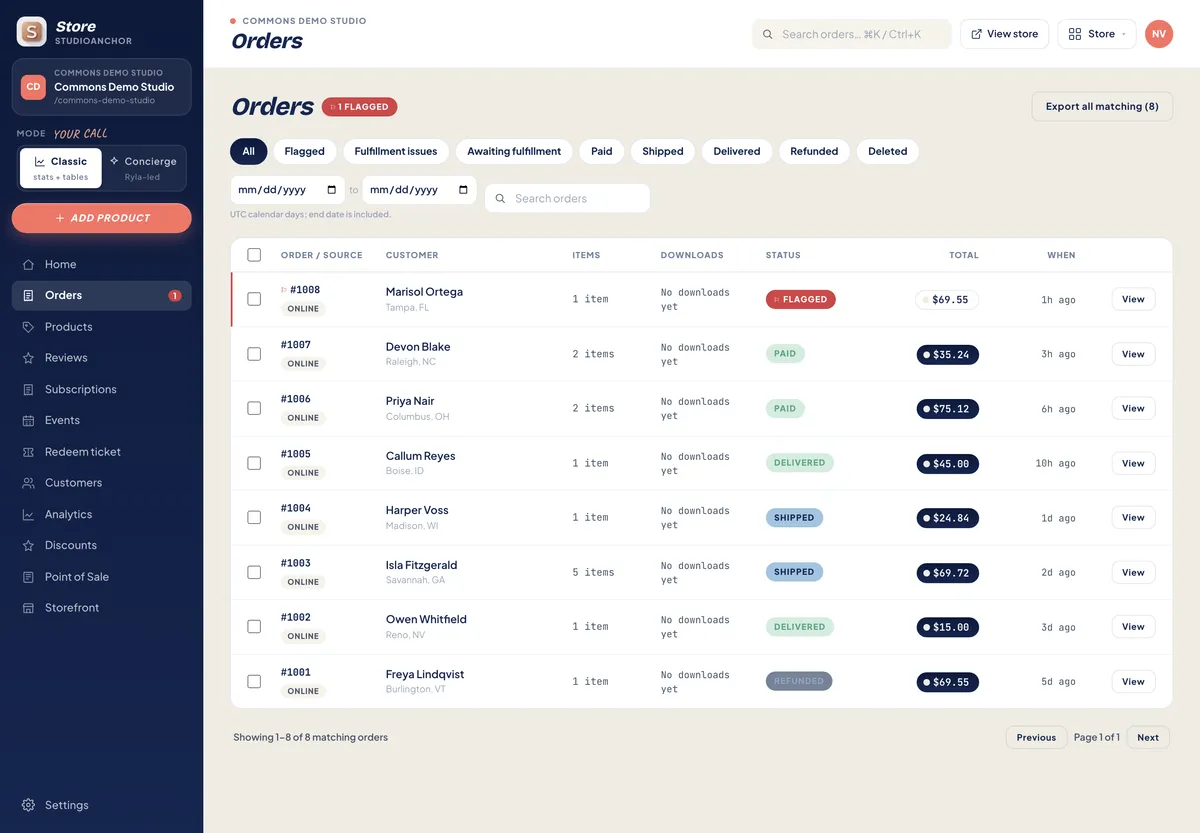
Task: Select checkbox for Callum Reyes's order
Action: click(254, 463)
